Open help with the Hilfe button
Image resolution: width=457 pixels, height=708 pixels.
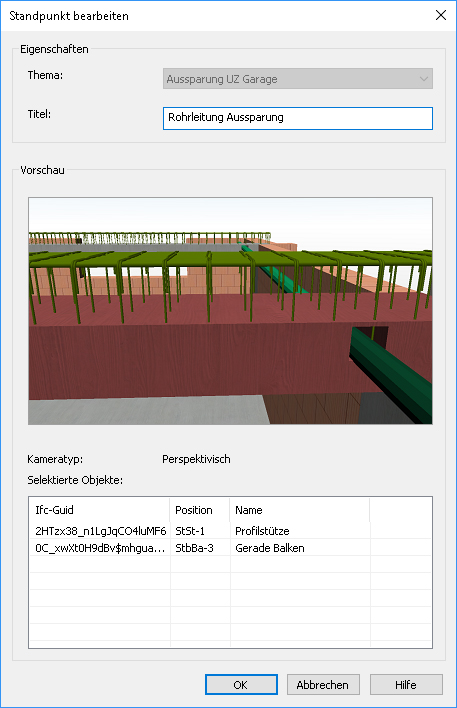point(406,685)
